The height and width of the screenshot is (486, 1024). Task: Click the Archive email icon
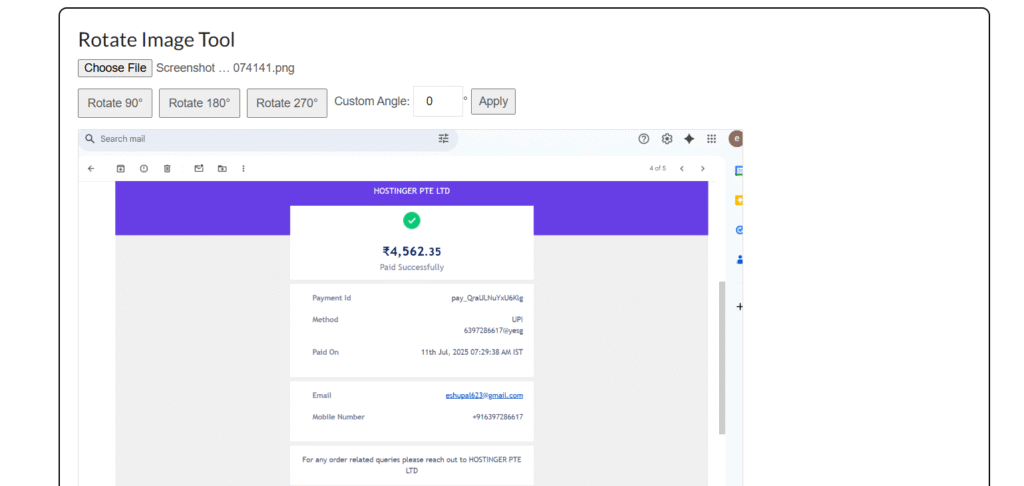[121, 168]
